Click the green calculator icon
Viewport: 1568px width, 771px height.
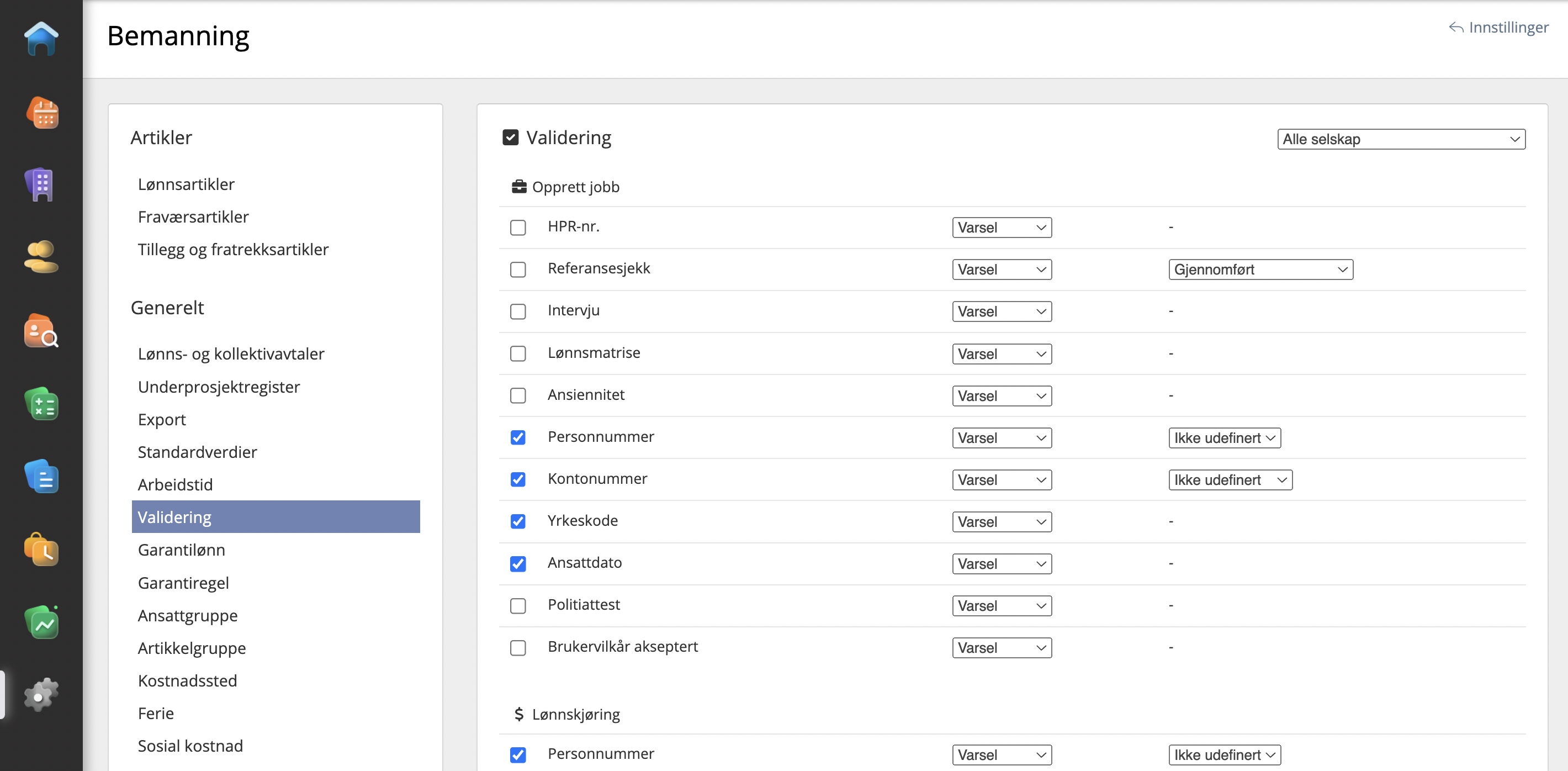coord(41,404)
